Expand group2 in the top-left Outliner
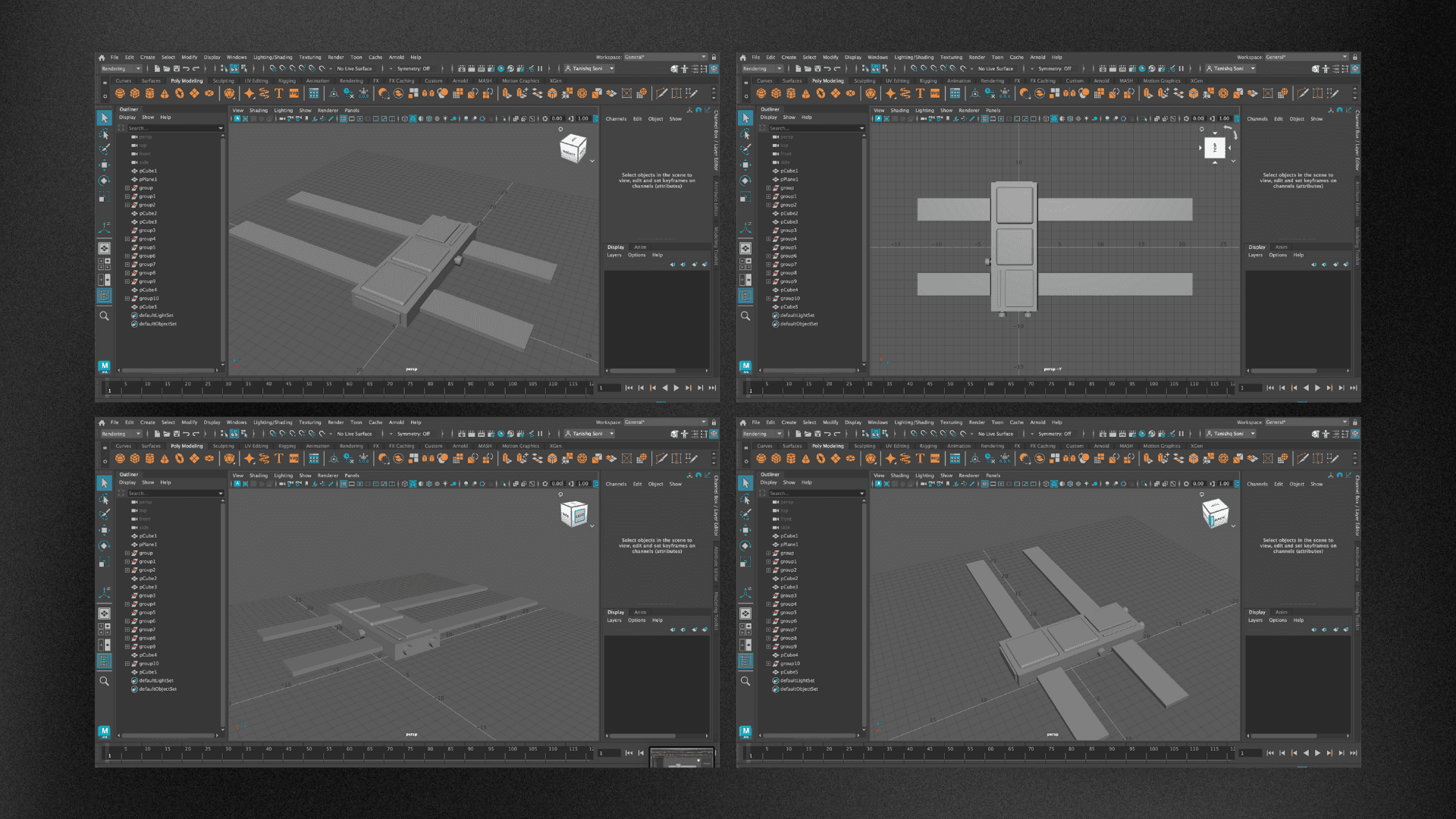 [127, 205]
